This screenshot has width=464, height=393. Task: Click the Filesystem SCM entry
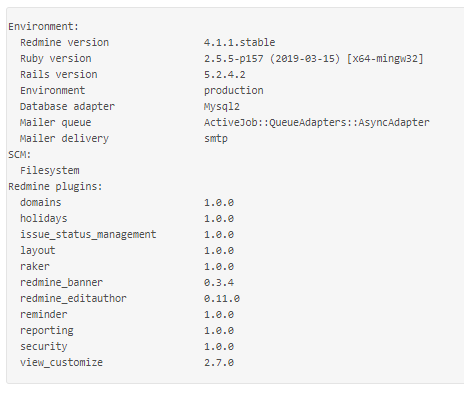(x=50, y=171)
